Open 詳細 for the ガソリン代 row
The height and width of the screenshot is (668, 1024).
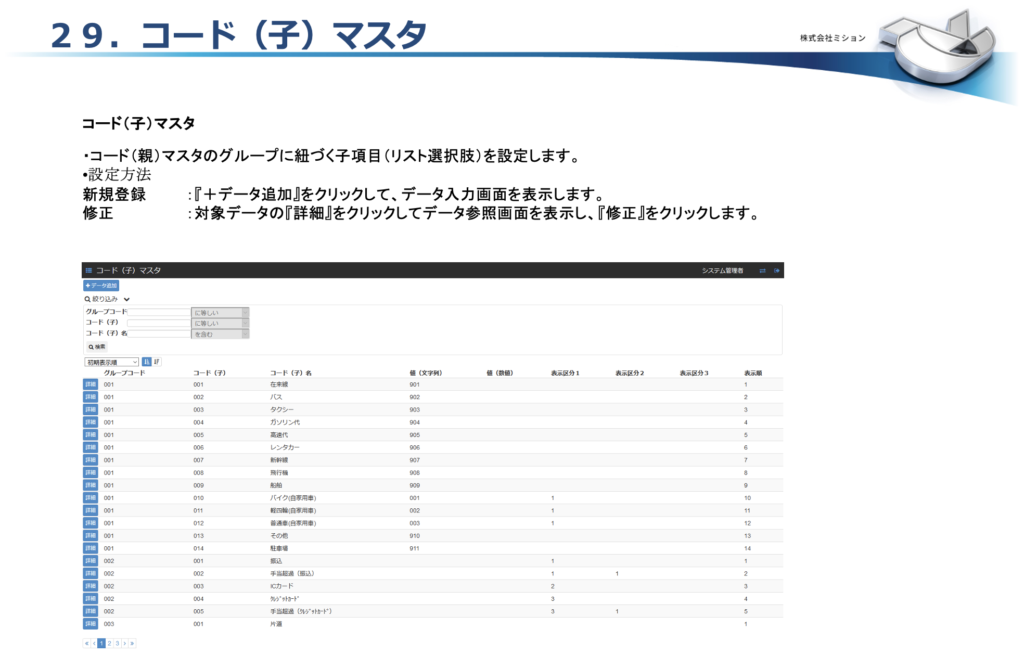[x=90, y=422]
